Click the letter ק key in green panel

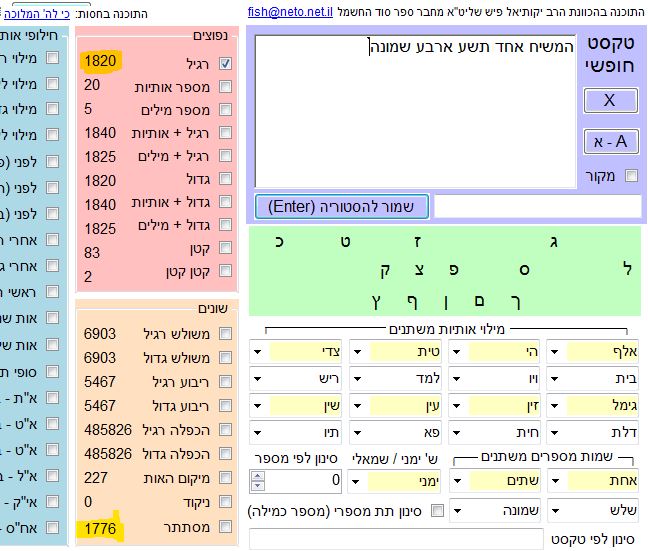tap(385, 269)
